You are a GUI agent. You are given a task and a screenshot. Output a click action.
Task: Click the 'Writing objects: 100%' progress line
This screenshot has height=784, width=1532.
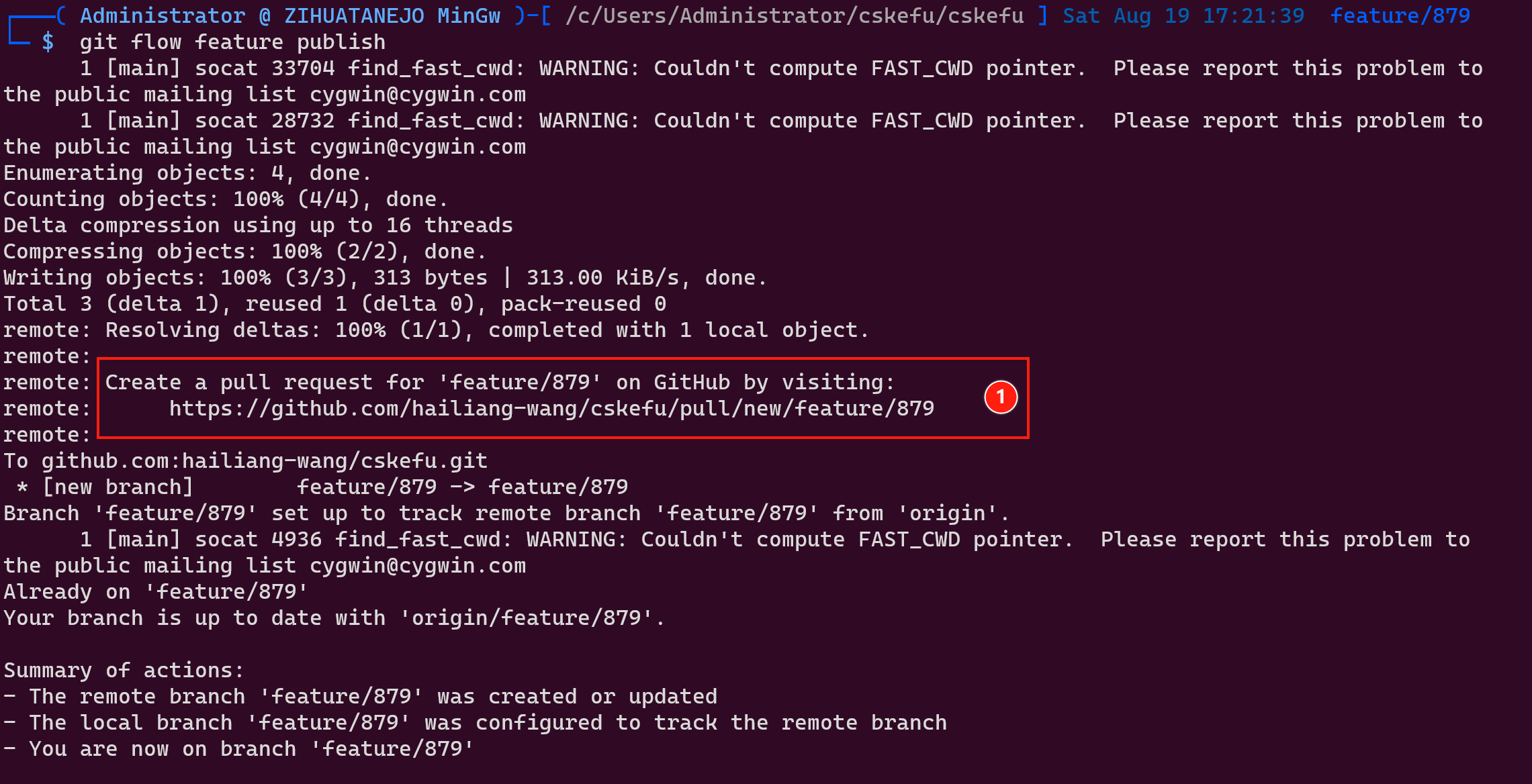pos(385,278)
